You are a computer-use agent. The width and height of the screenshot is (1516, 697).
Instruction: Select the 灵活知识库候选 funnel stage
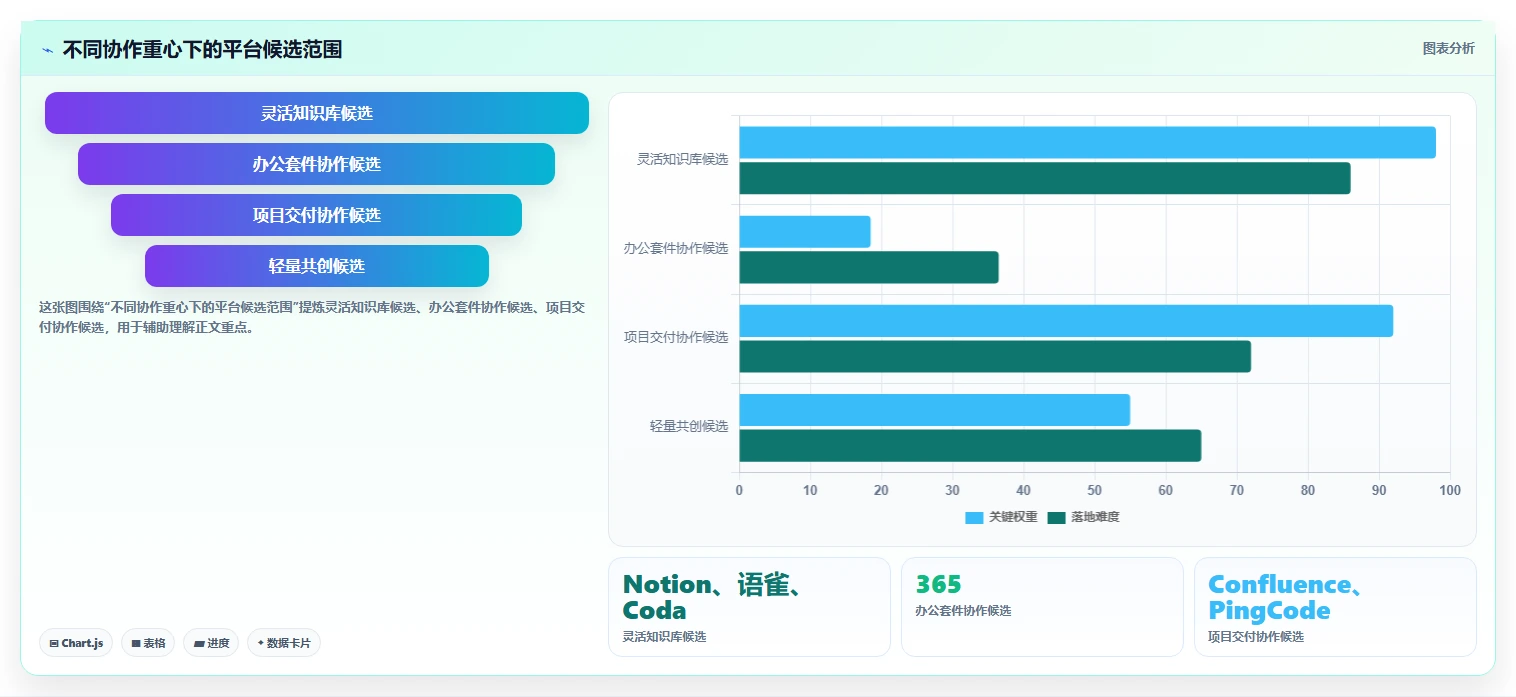(x=317, y=113)
